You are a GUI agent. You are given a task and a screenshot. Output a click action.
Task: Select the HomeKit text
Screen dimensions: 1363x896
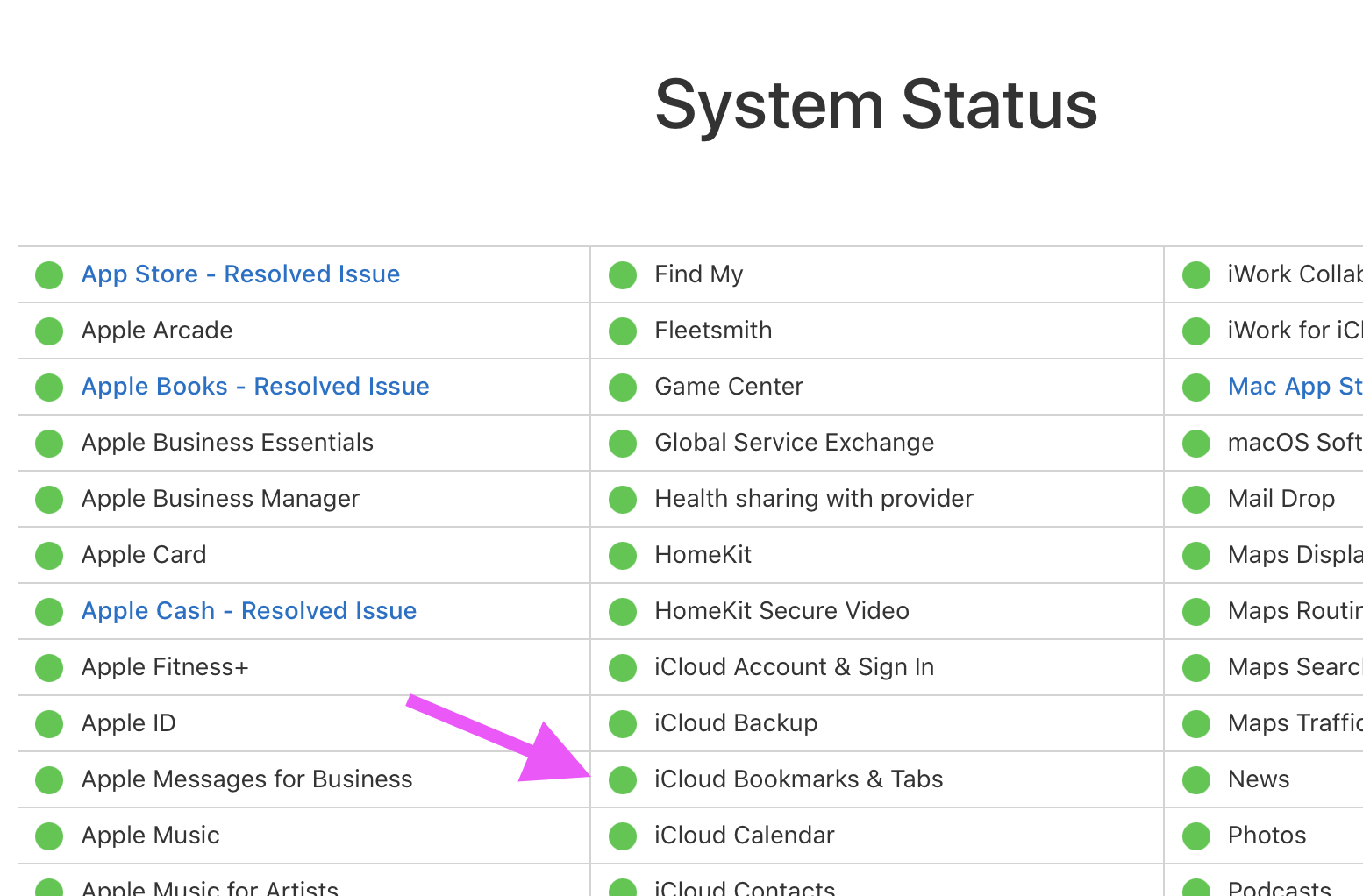pyautogui.click(x=703, y=555)
